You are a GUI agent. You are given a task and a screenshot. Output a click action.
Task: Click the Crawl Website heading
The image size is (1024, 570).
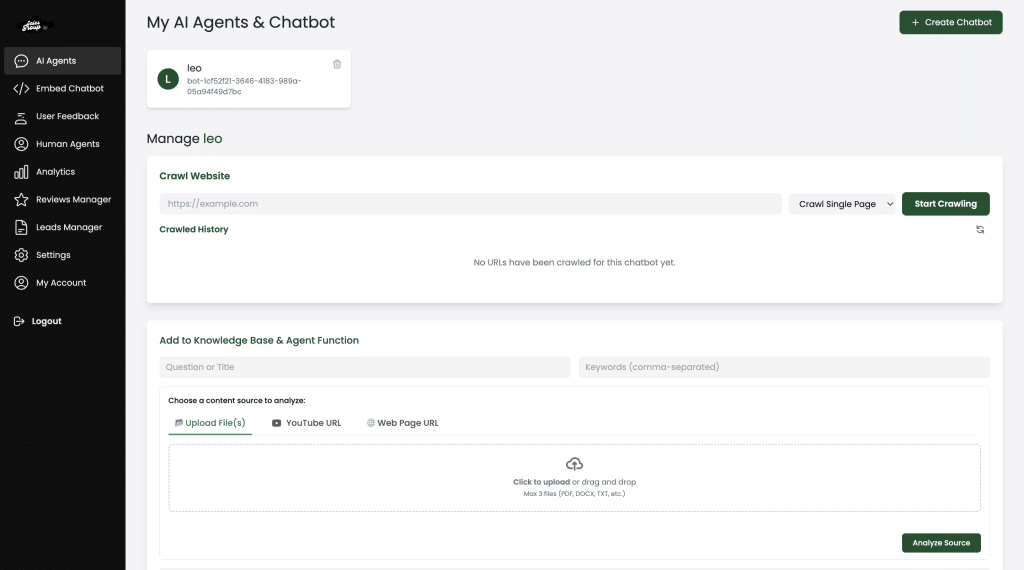click(195, 176)
